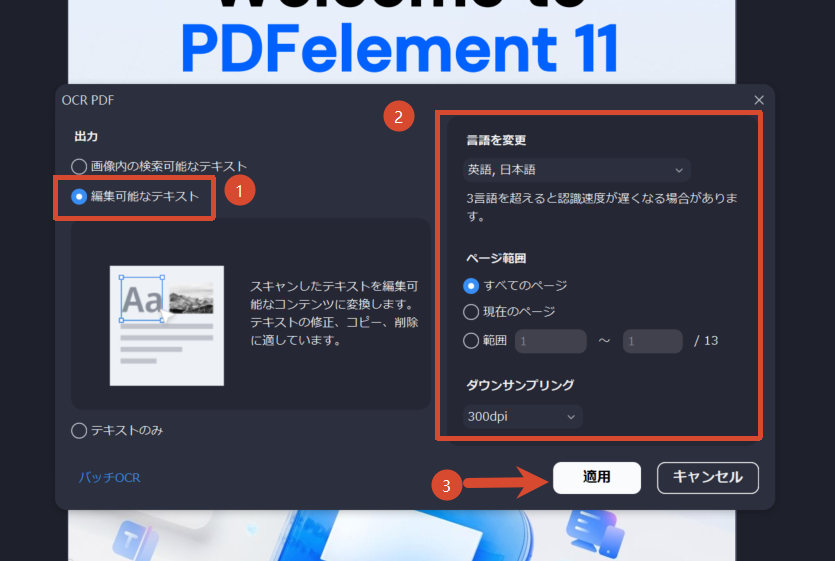Viewport: 835px width, 561px height.
Task: Click PDFelement 11 title in background window
Action: tap(400, 47)
